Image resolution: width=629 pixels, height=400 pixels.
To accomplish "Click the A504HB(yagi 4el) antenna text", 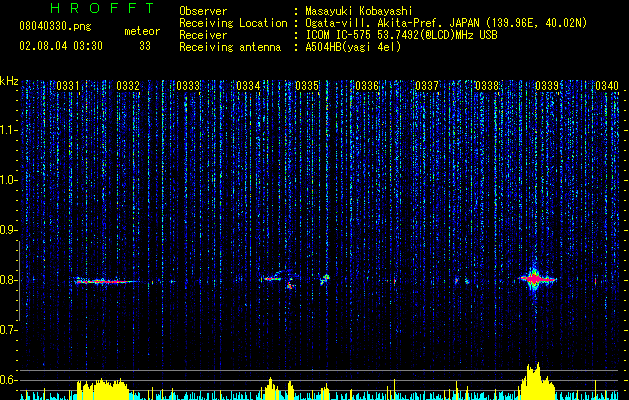I will point(353,47).
